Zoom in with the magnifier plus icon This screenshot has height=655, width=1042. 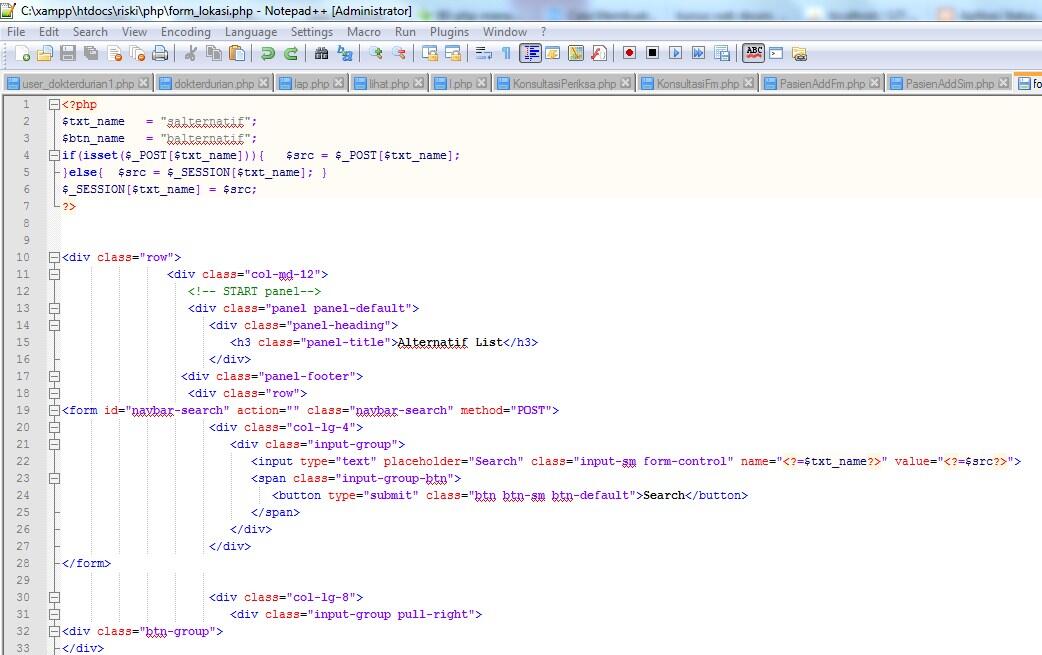[375, 54]
